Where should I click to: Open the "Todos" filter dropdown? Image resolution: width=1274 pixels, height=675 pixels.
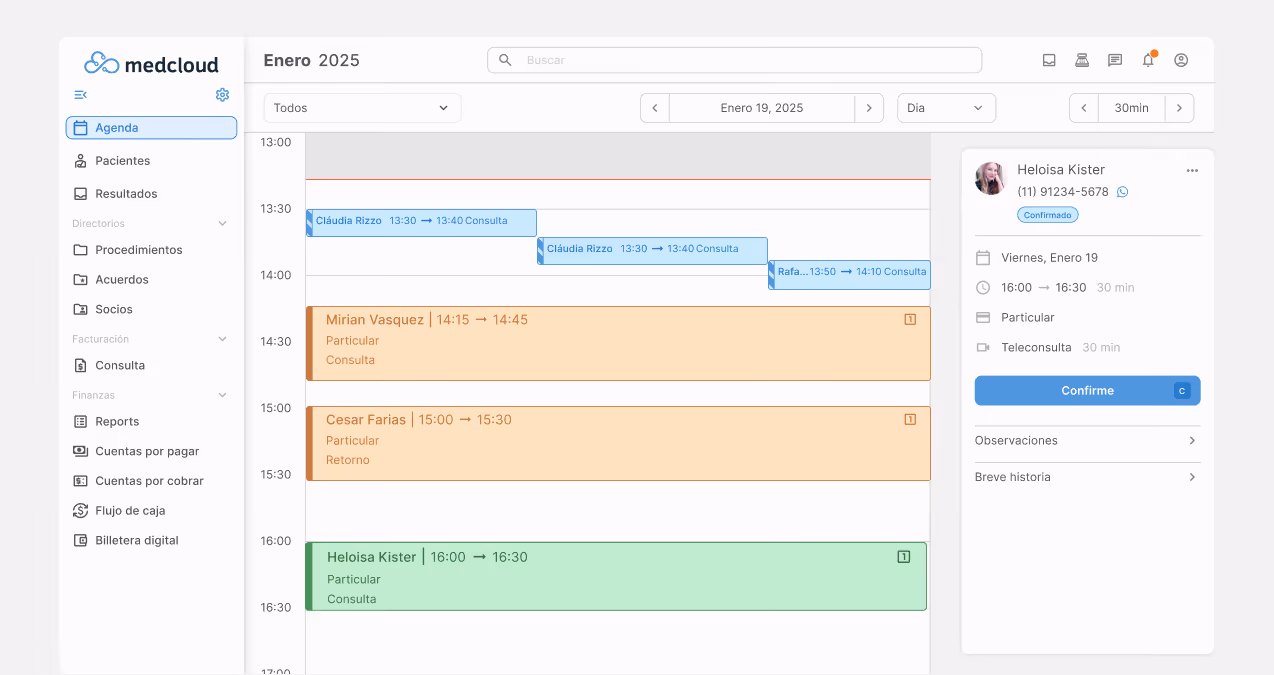(x=362, y=107)
